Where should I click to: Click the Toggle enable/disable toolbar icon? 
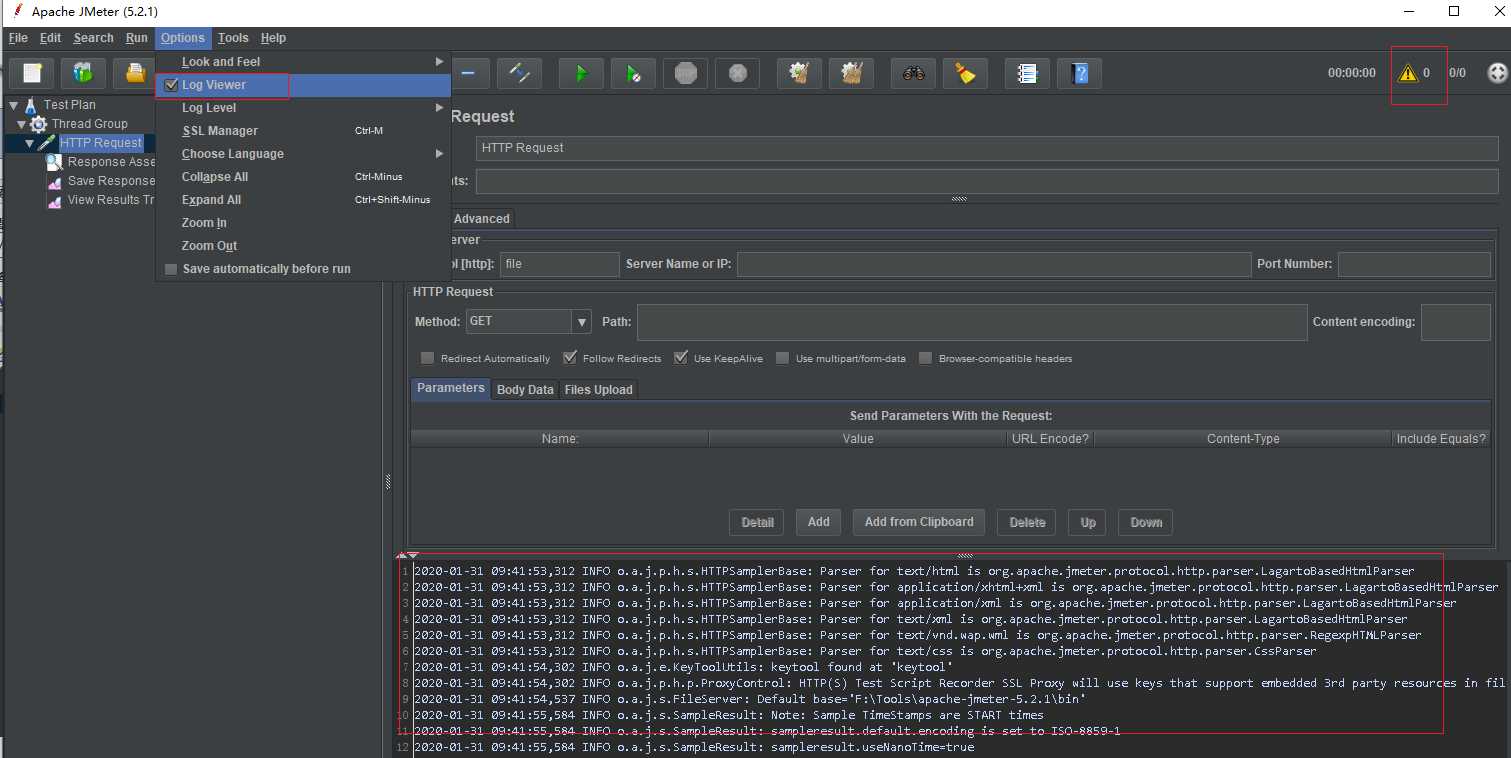(x=519, y=73)
